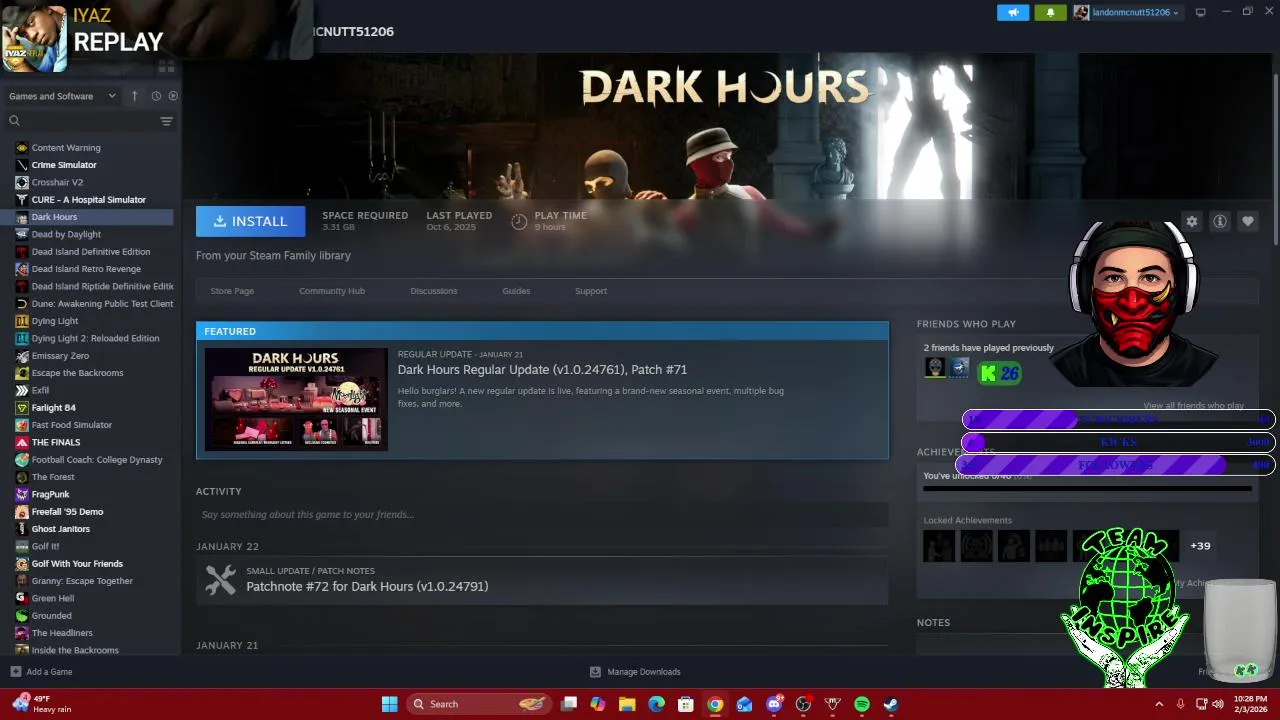Open File Explorer from the taskbar

(x=627, y=704)
